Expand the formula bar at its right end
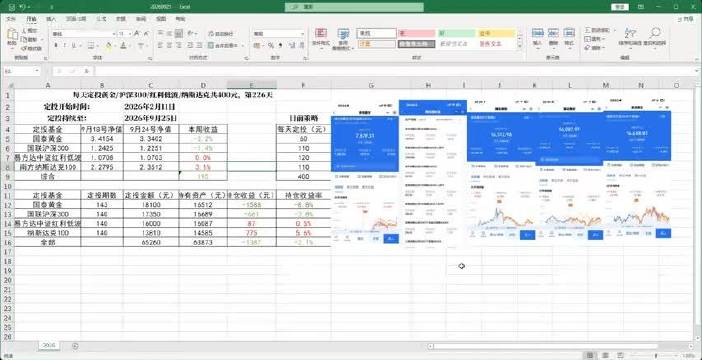 [697, 71]
